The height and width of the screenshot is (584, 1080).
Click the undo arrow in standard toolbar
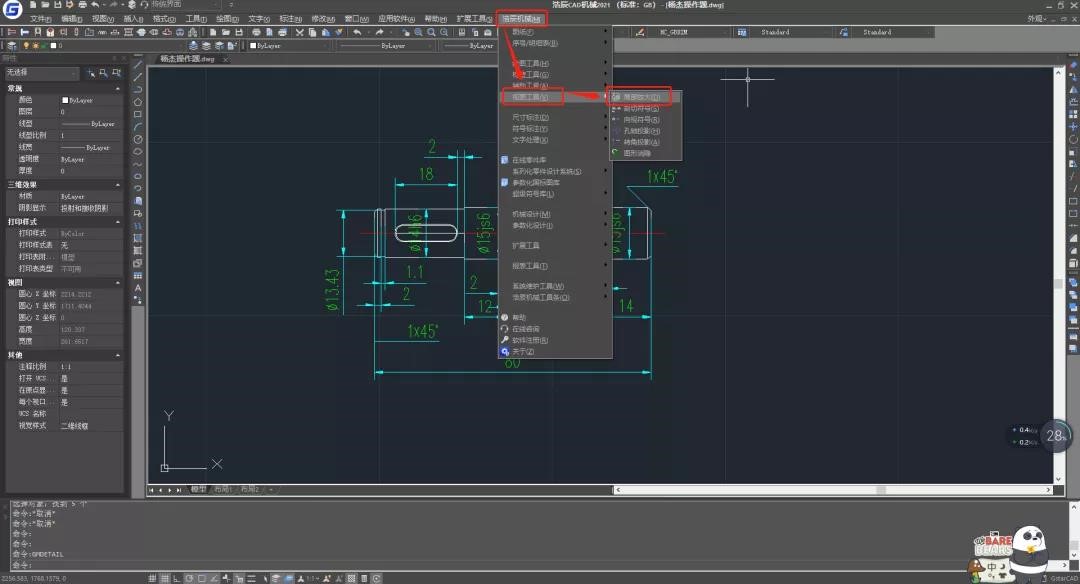point(357,32)
